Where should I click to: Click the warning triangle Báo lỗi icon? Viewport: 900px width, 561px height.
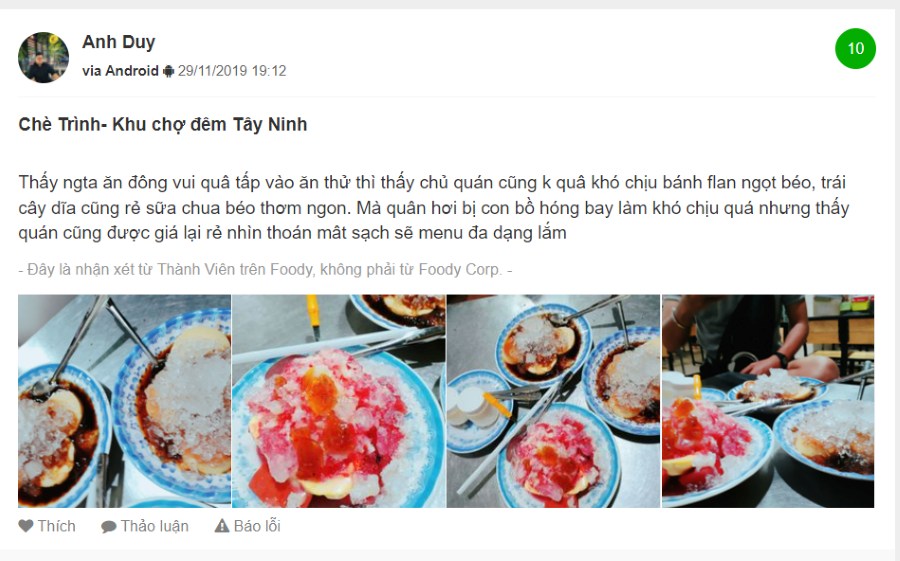[222, 526]
